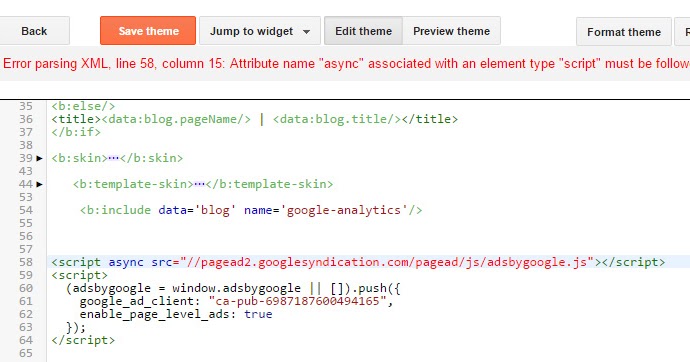690x362 pixels.
Task: Click the folded ellipsis inside the b:skin tag
Action: tap(114, 158)
